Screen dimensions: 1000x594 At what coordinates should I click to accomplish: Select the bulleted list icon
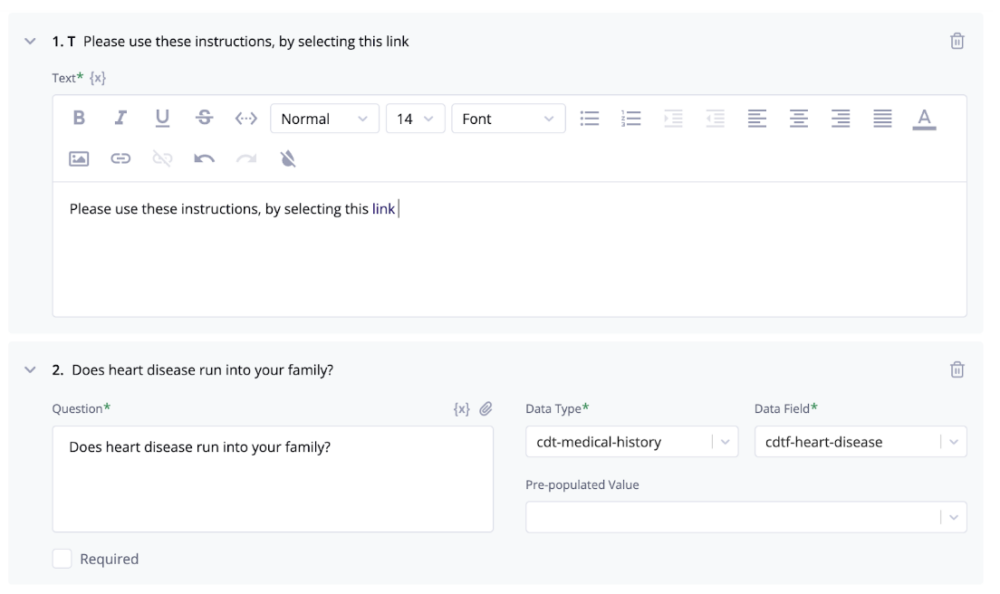point(590,118)
